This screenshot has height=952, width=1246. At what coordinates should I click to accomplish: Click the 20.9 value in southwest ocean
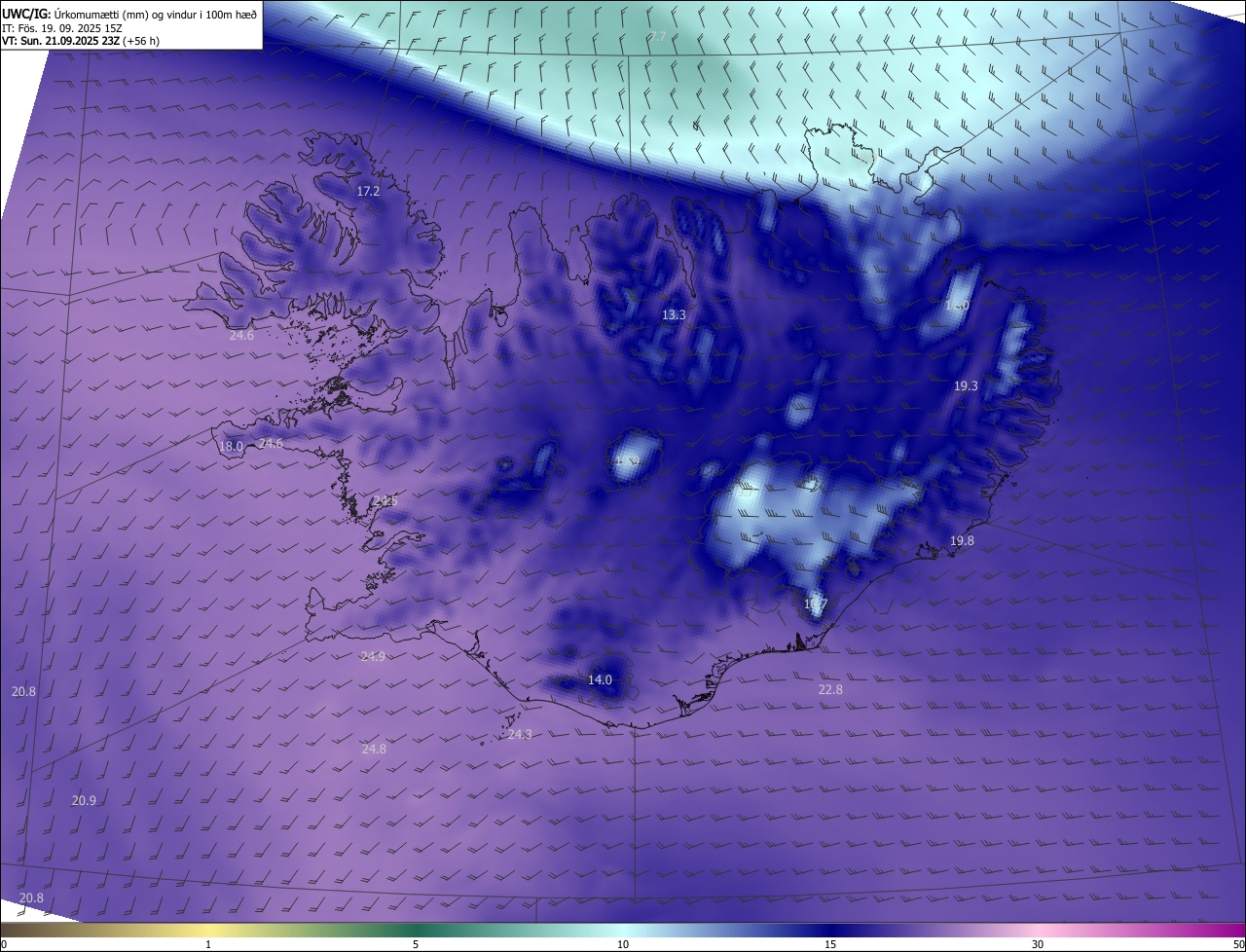point(84,801)
